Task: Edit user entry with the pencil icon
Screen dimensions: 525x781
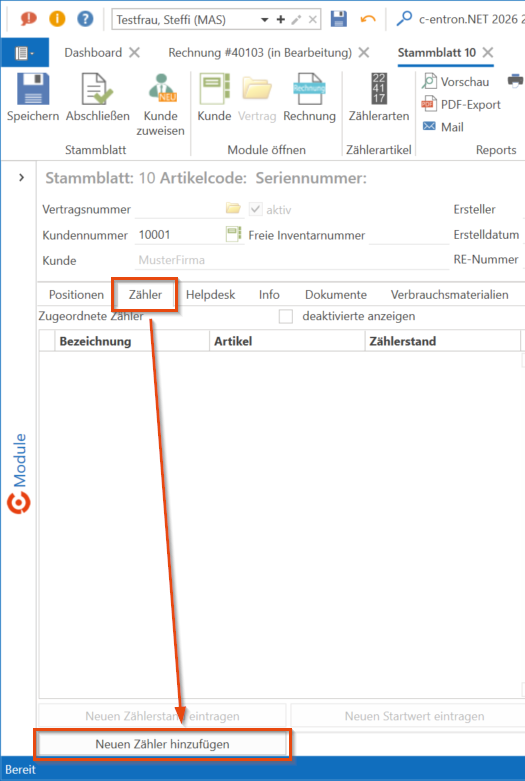Action: click(296, 20)
